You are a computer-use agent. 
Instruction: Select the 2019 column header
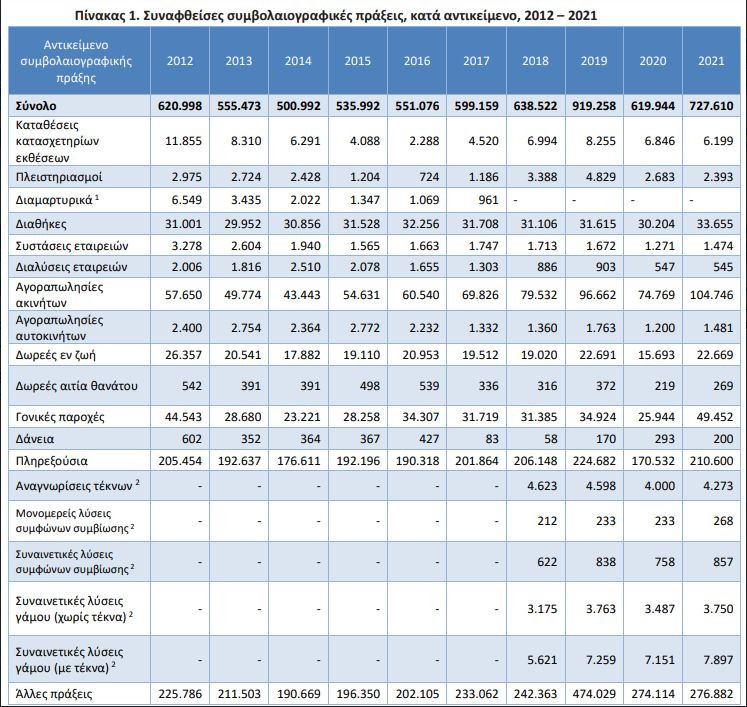point(594,61)
